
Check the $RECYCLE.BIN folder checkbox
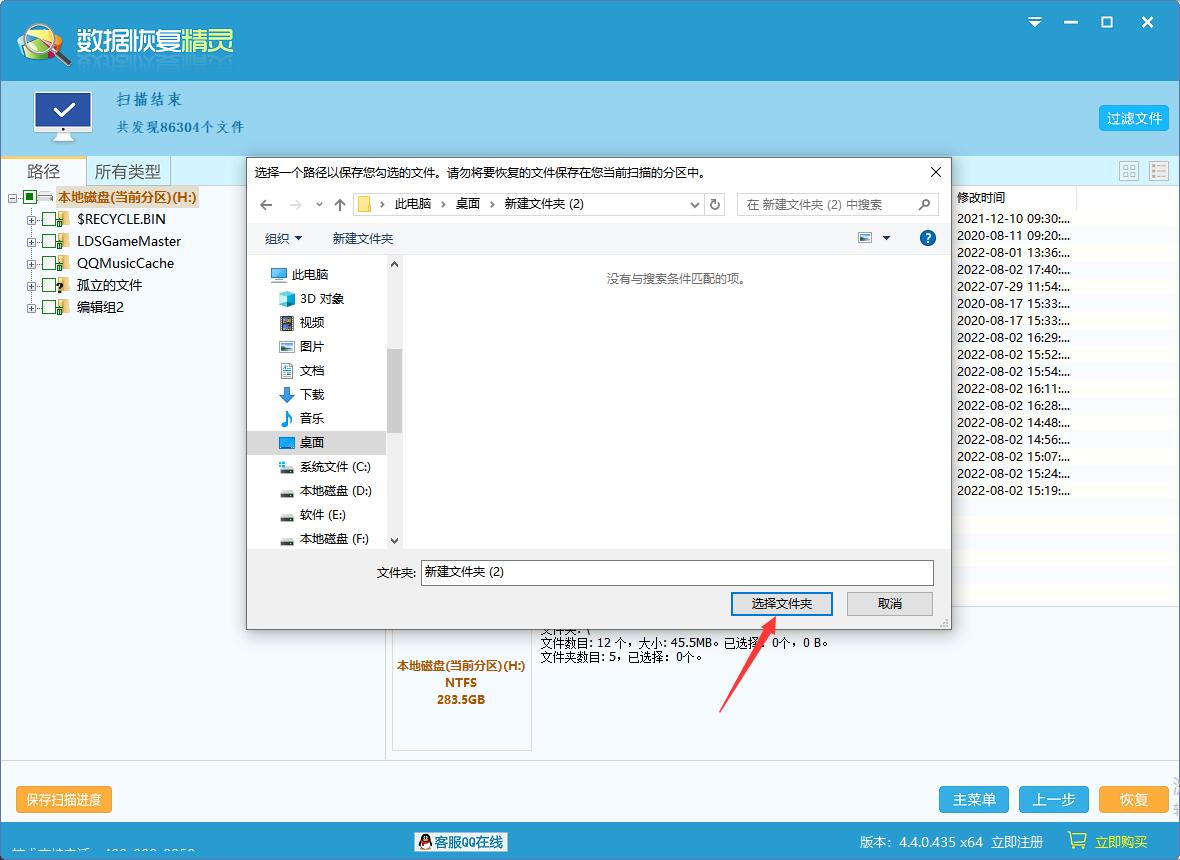pos(48,220)
